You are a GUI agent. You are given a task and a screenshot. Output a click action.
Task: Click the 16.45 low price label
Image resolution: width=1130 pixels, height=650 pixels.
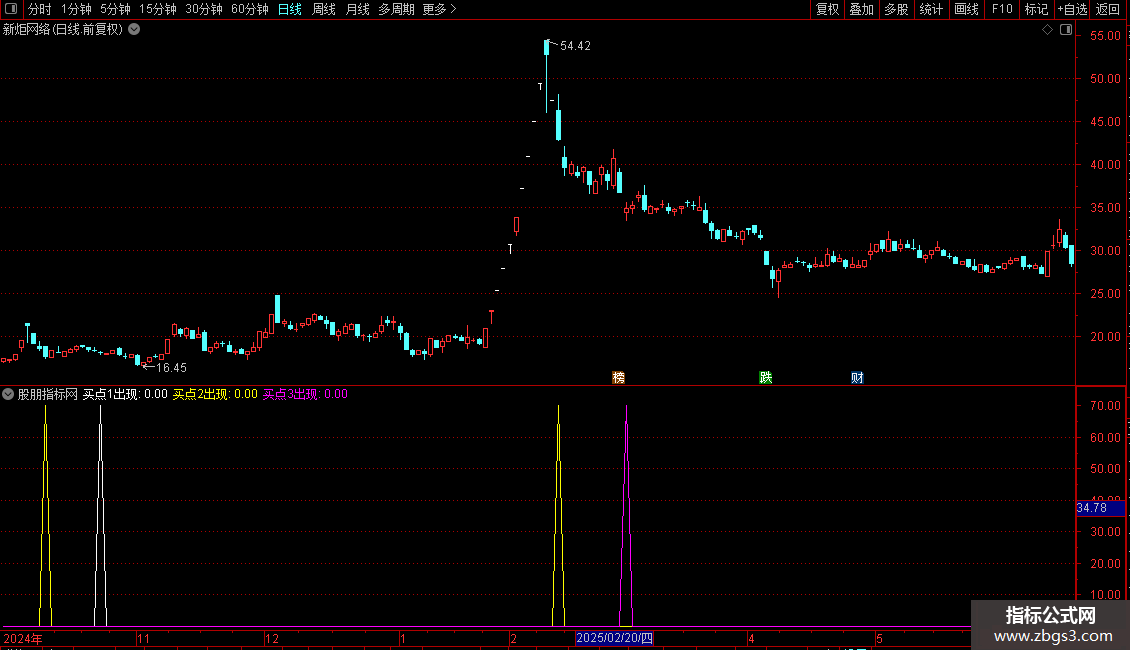point(172,368)
